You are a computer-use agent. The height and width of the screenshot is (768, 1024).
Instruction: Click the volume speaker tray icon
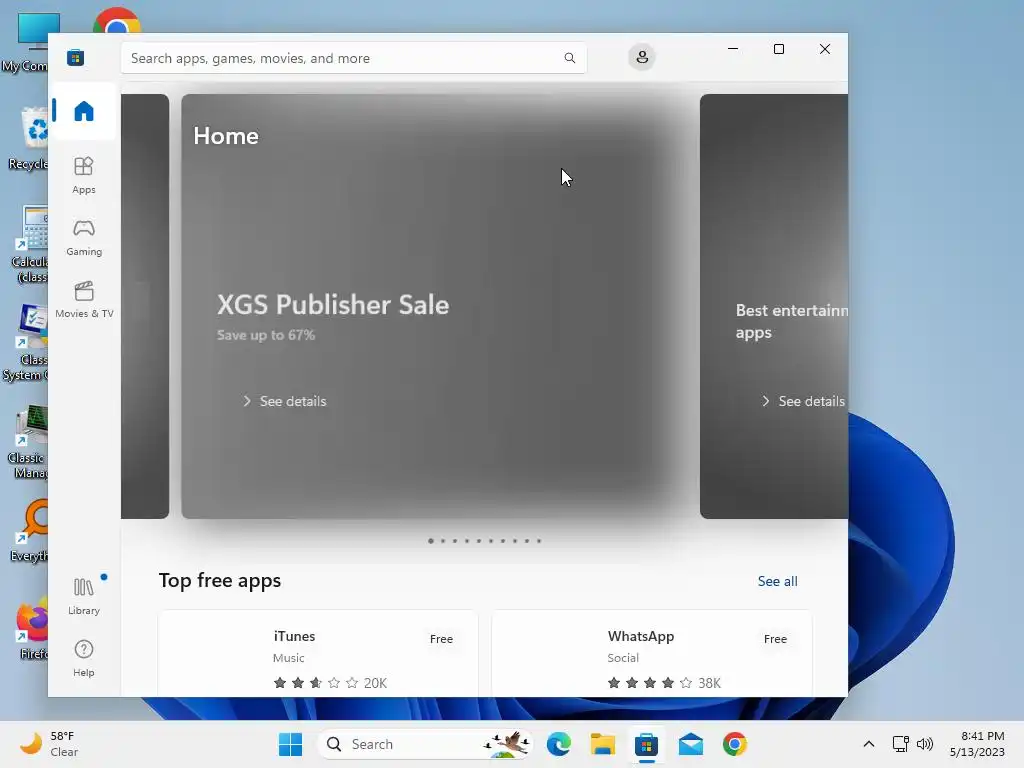coord(924,744)
